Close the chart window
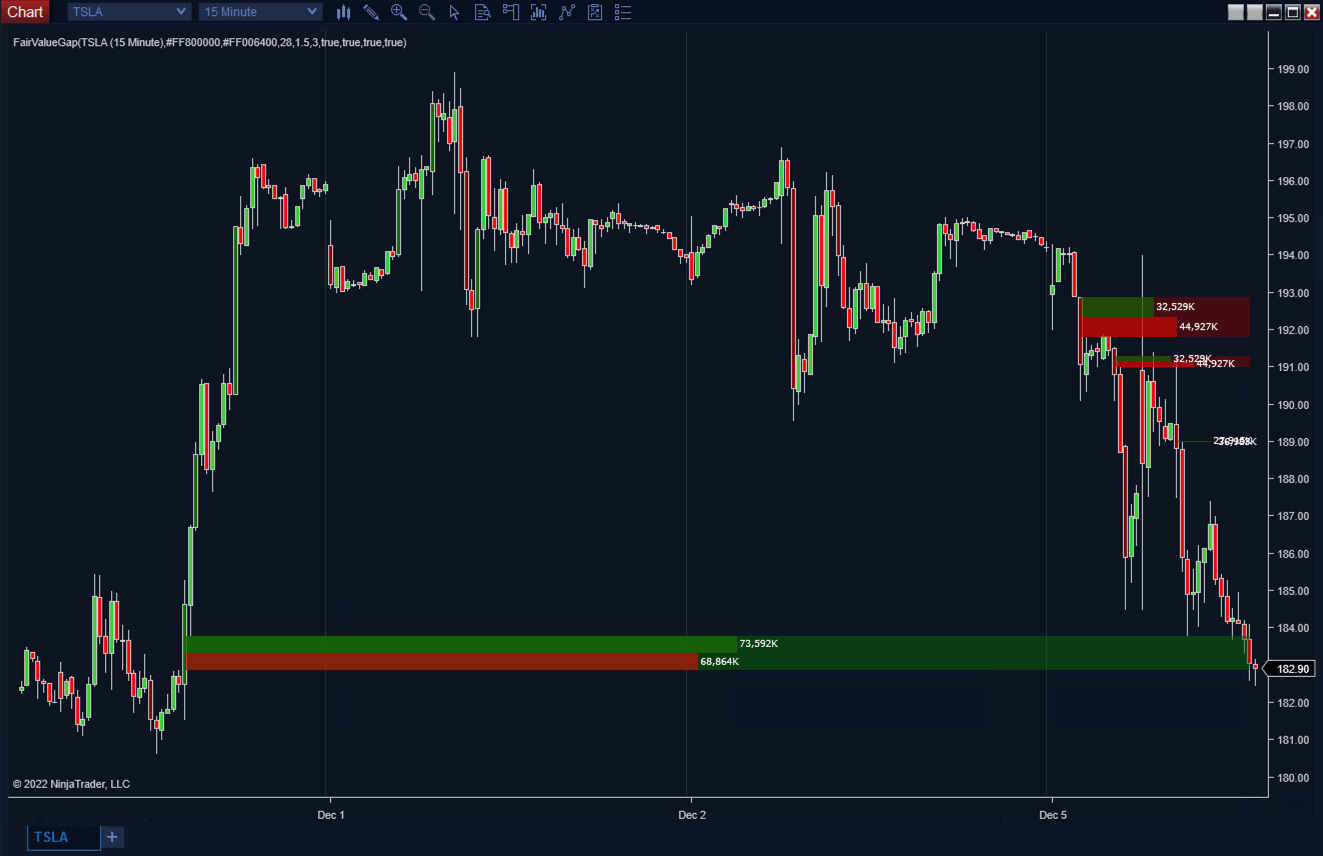This screenshot has height=856, width=1323. 1311,12
